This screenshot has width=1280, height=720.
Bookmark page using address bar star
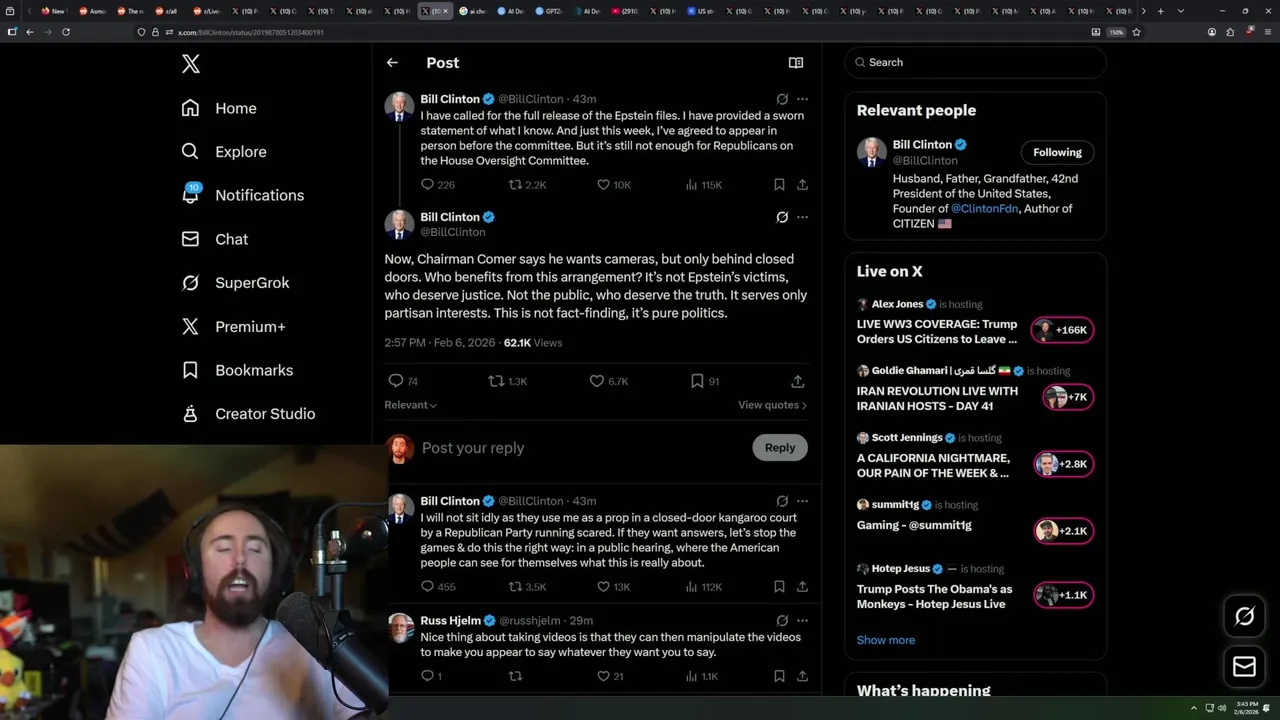coord(1136,32)
